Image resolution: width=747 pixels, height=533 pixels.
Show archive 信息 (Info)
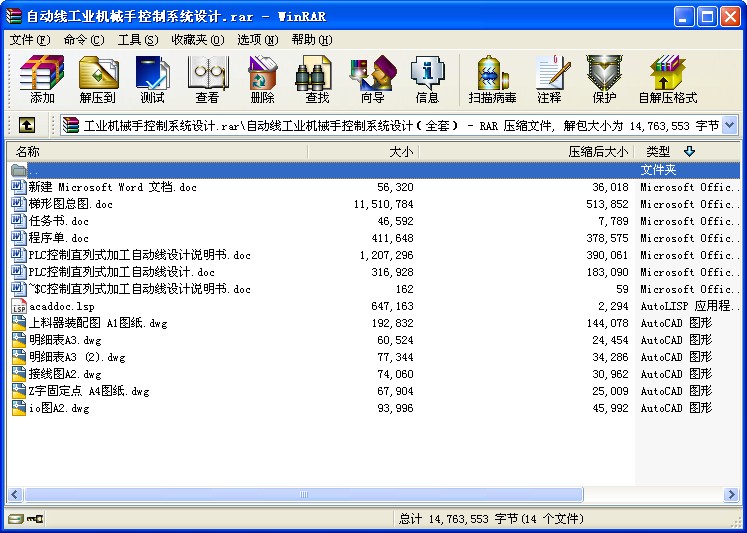point(427,79)
